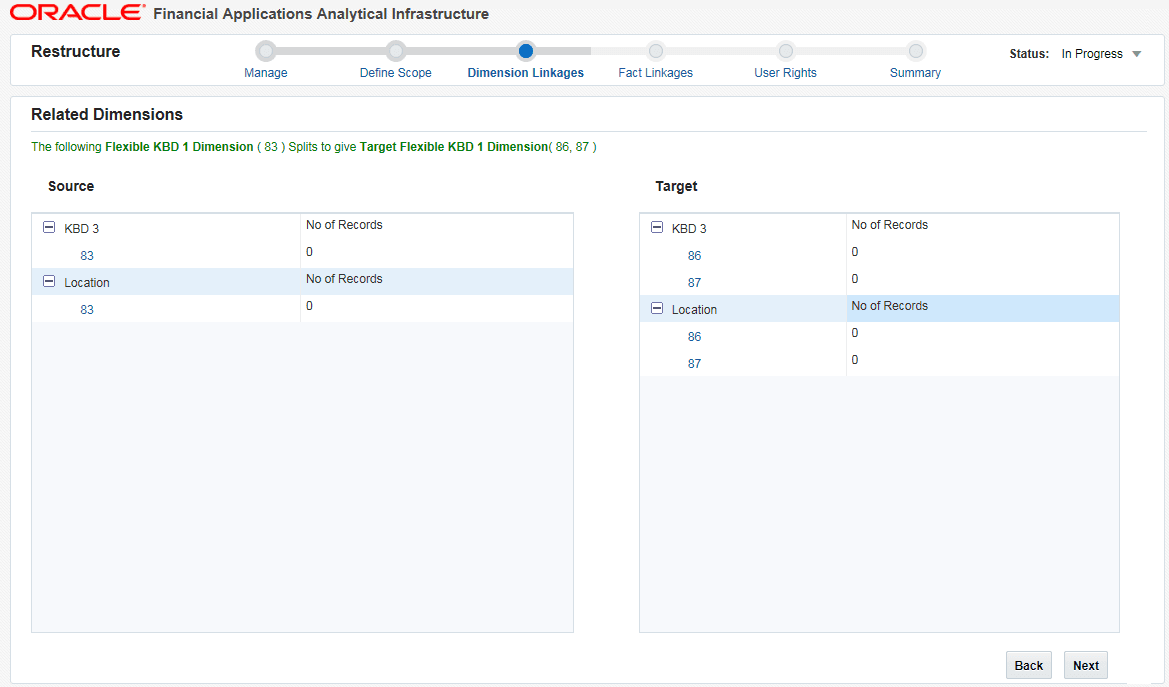Click the Oracle logo
The height and width of the screenshot is (687, 1169).
[78, 13]
